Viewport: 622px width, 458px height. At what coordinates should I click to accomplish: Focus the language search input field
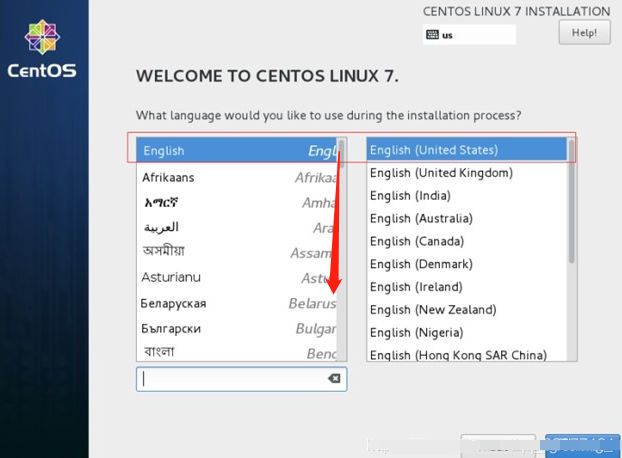point(241,379)
